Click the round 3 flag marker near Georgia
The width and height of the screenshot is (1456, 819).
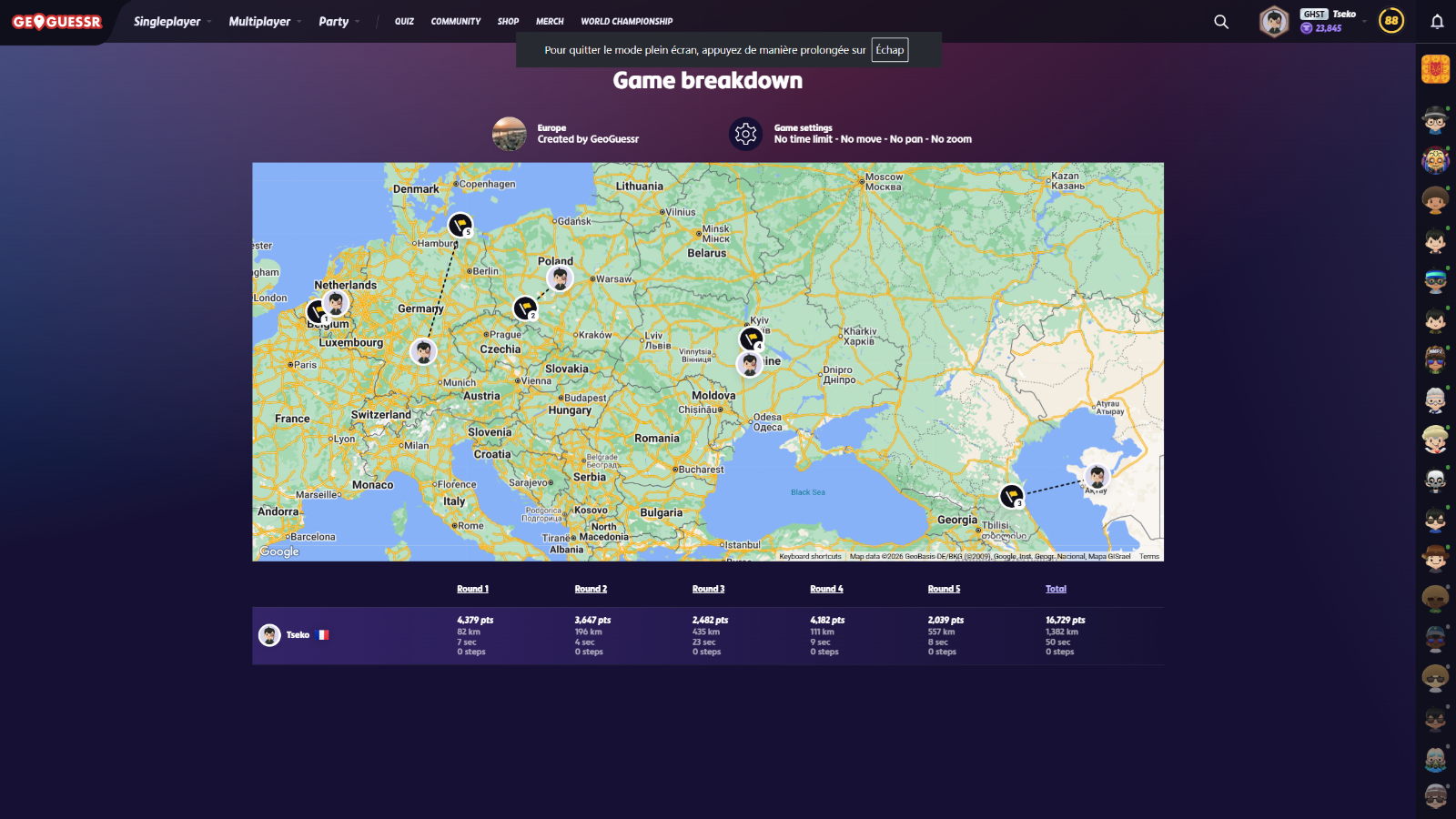click(x=1011, y=496)
